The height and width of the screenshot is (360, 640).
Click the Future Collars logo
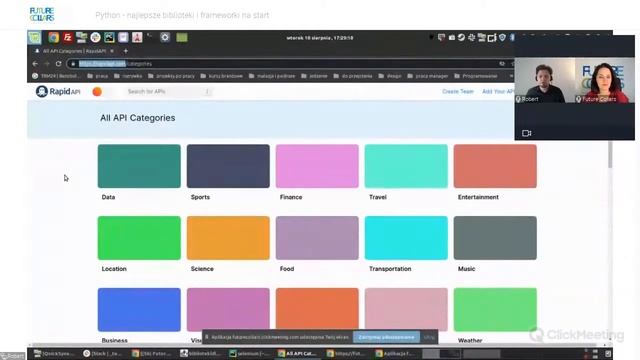pos(42,15)
